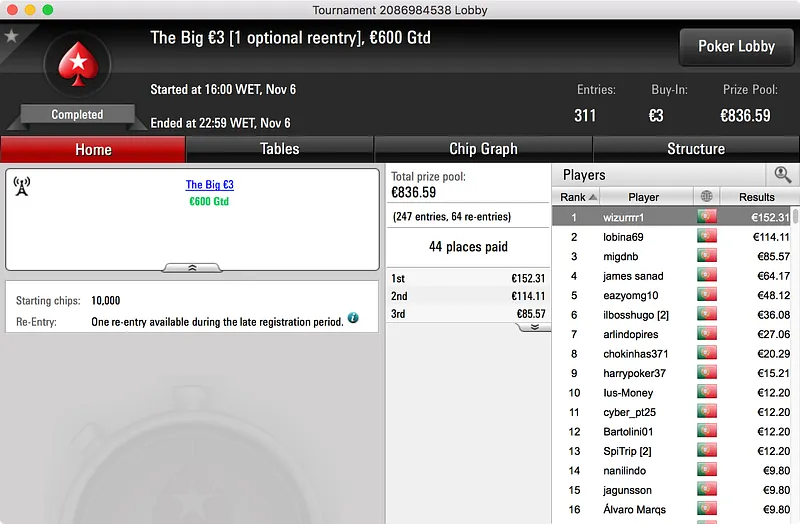Open The Big €3 link

[x=209, y=185]
